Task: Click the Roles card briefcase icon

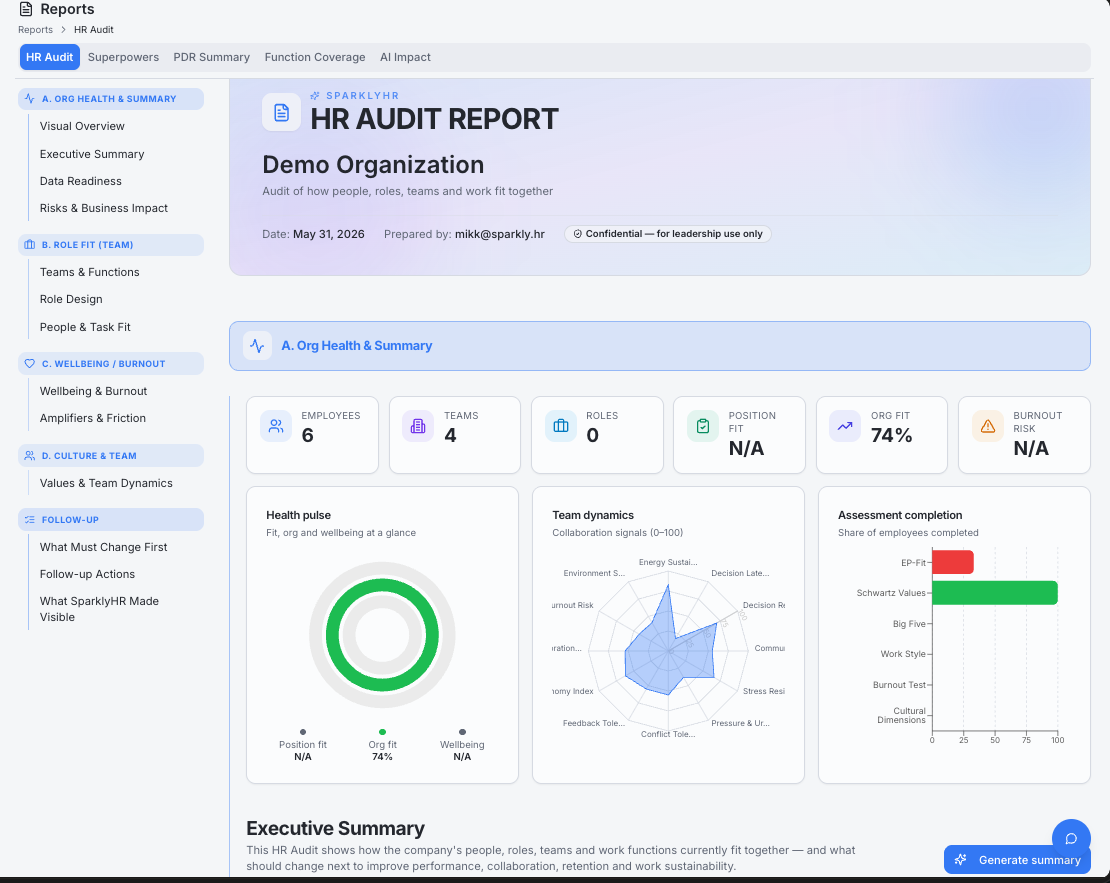Action: tap(561, 426)
